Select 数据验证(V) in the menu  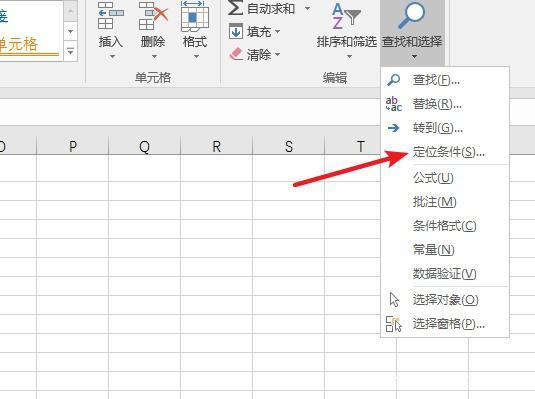pos(445,274)
